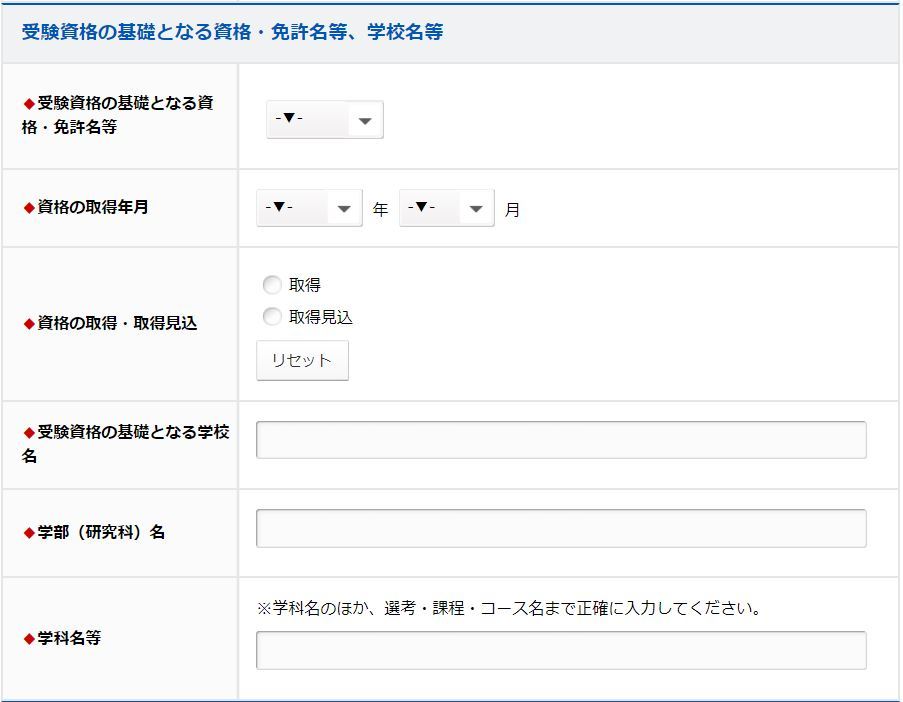Open the 資格・免許名等 dropdown
The image size is (903, 702).
324,120
